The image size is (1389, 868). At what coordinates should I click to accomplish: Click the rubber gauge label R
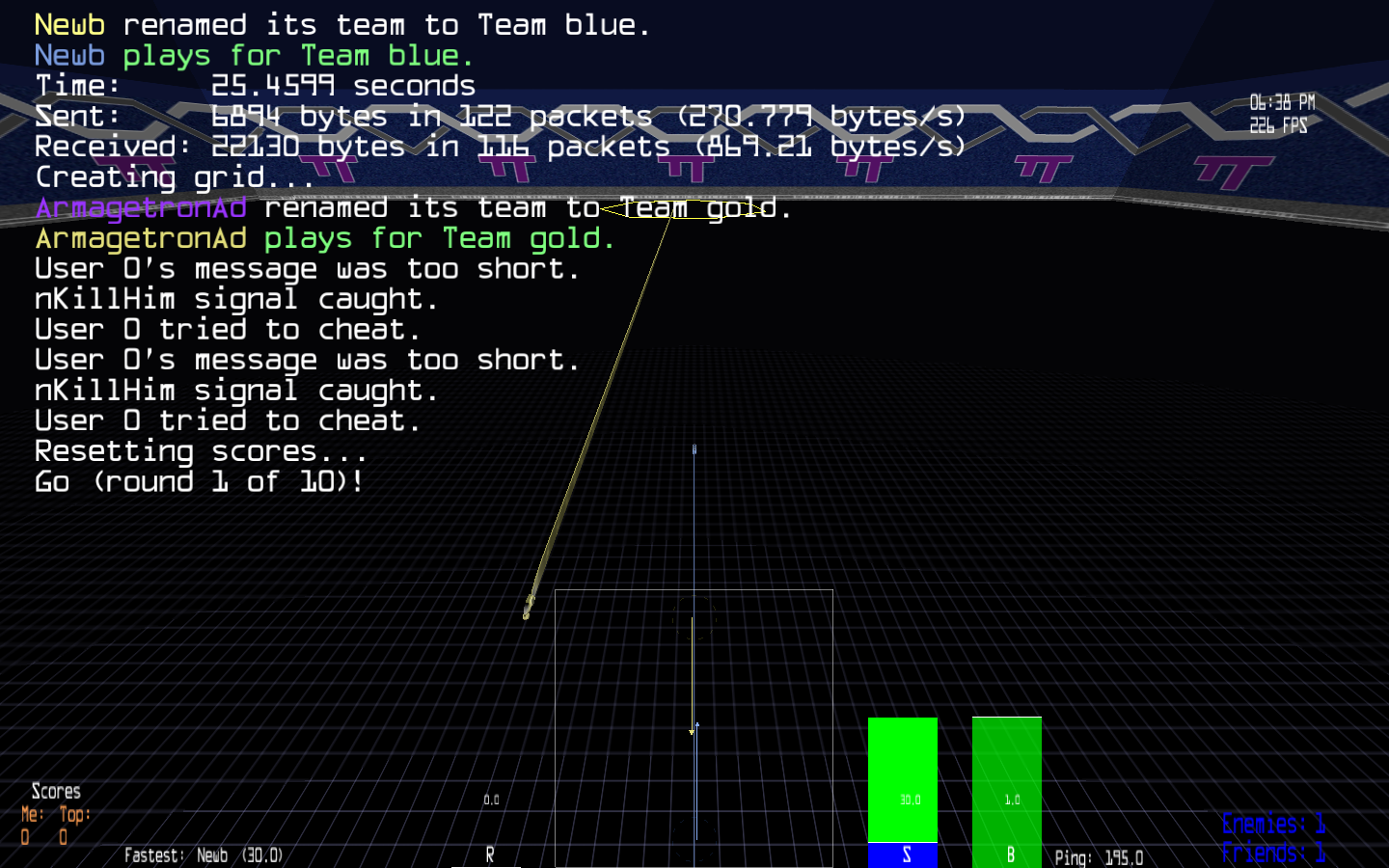point(490,854)
